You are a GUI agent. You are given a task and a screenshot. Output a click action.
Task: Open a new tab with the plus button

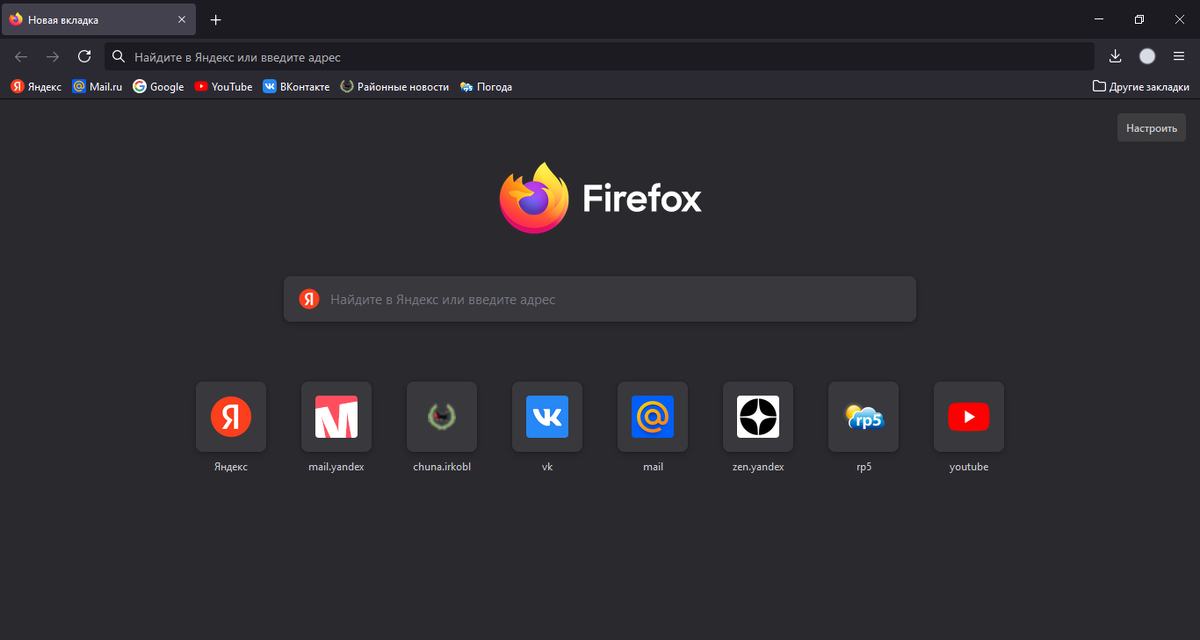pos(214,19)
